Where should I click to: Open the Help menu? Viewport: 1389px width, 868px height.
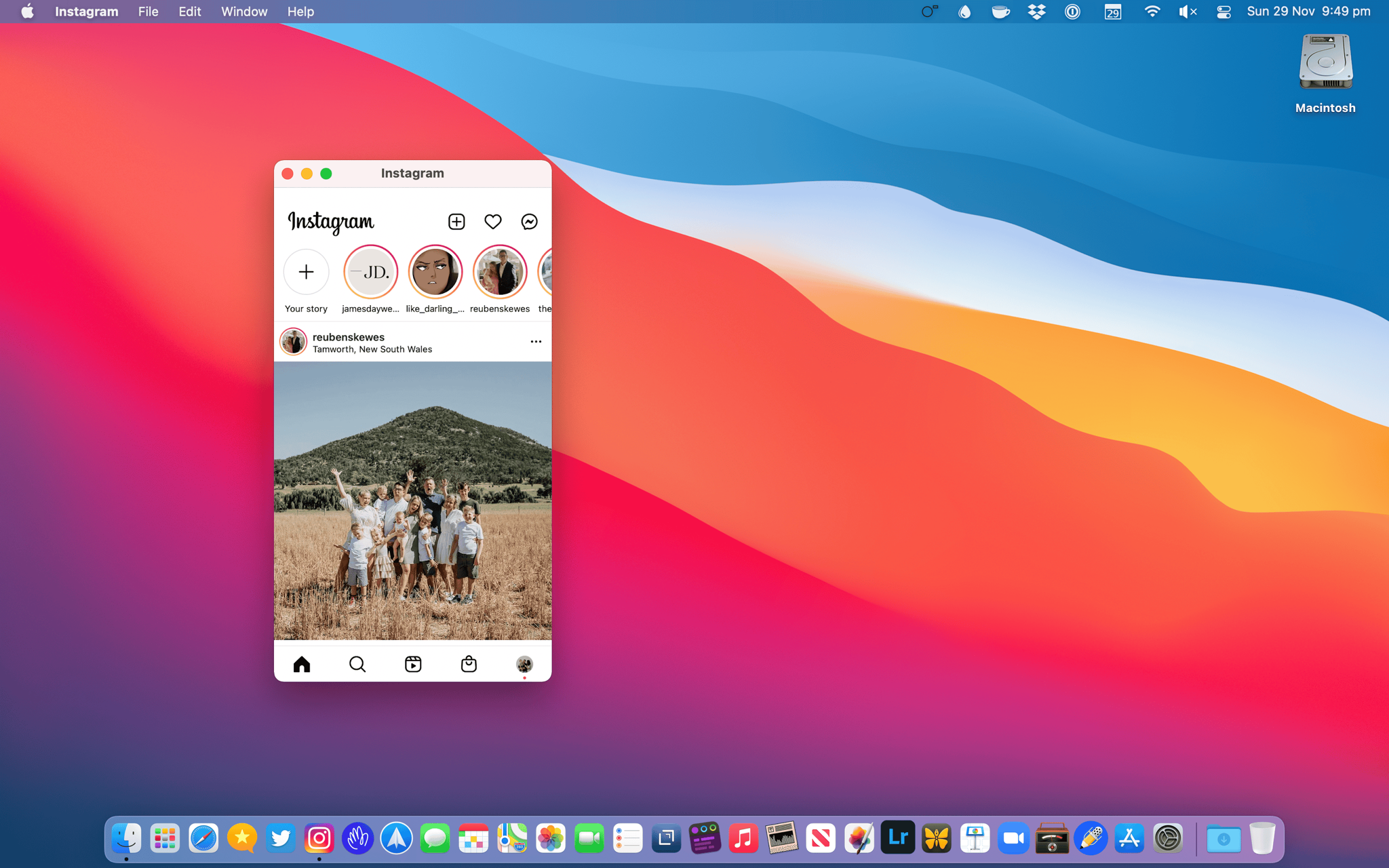click(300, 12)
